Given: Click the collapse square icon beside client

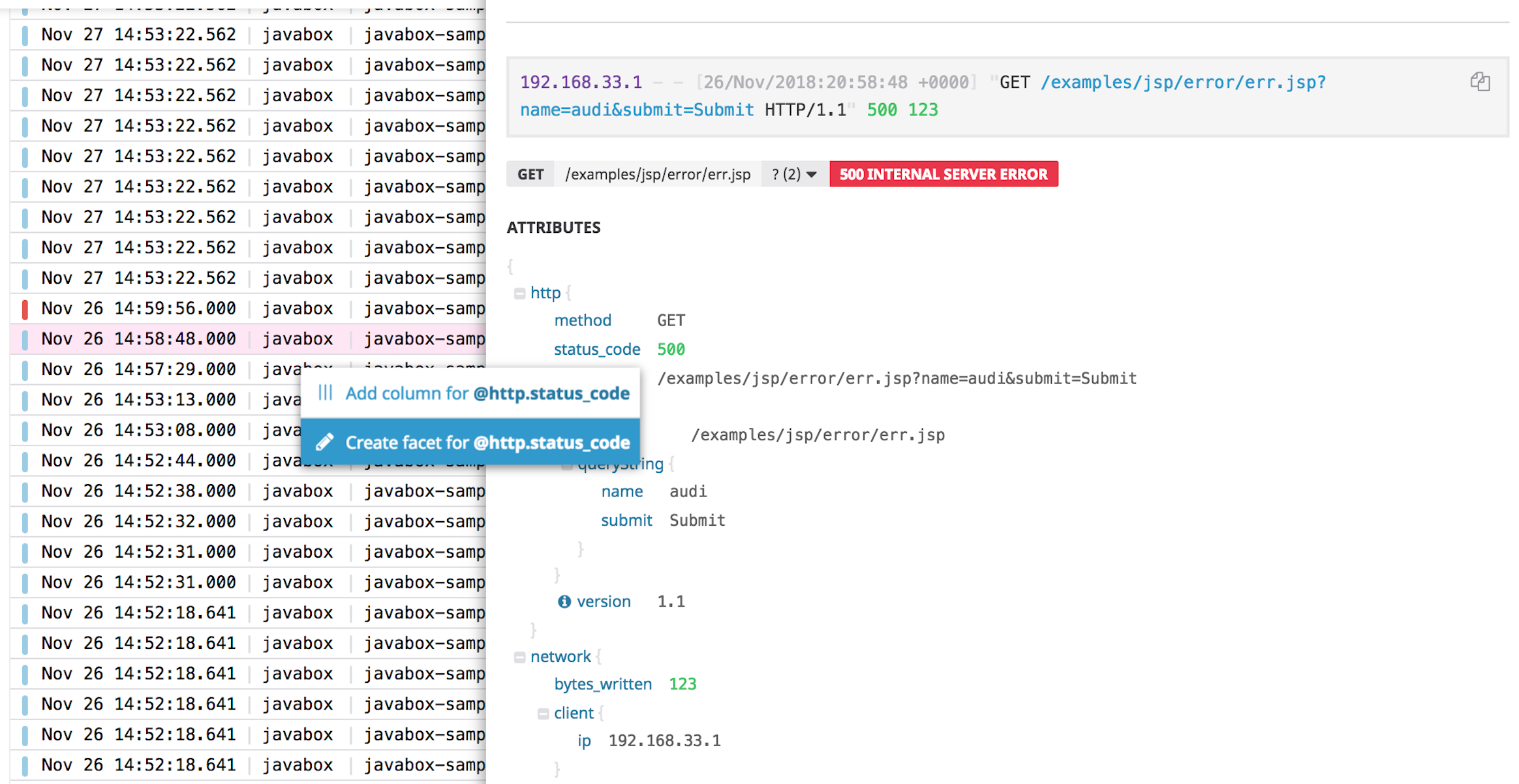Looking at the screenshot, I should point(544,713).
